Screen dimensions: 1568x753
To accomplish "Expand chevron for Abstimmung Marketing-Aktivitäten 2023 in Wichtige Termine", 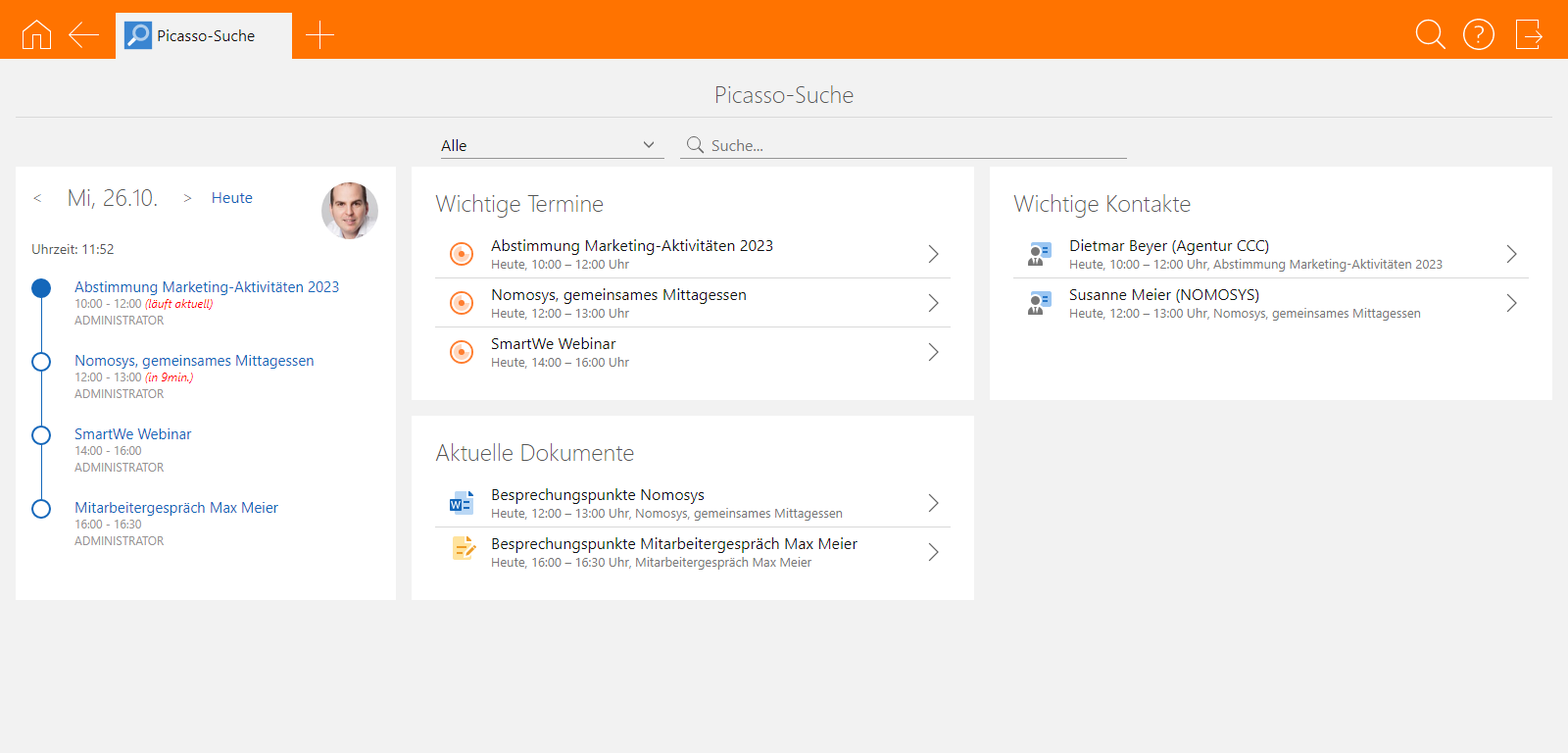I will click(x=933, y=254).
